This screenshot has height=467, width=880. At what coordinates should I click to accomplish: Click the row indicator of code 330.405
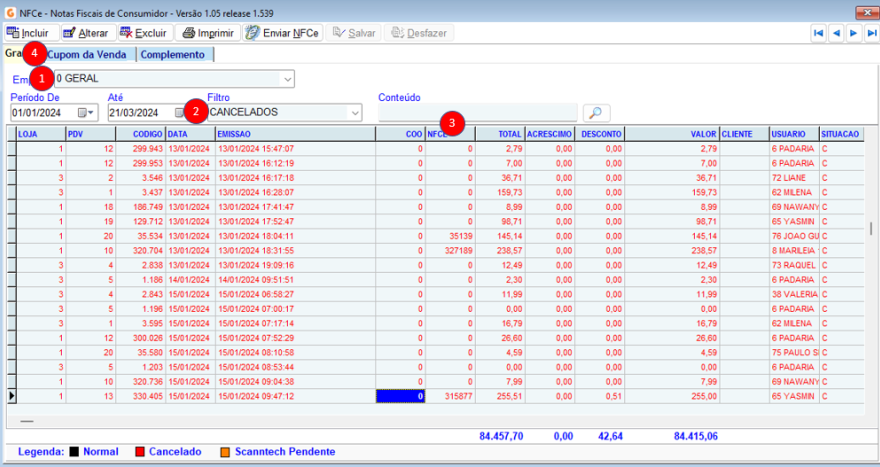click(11, 396)
